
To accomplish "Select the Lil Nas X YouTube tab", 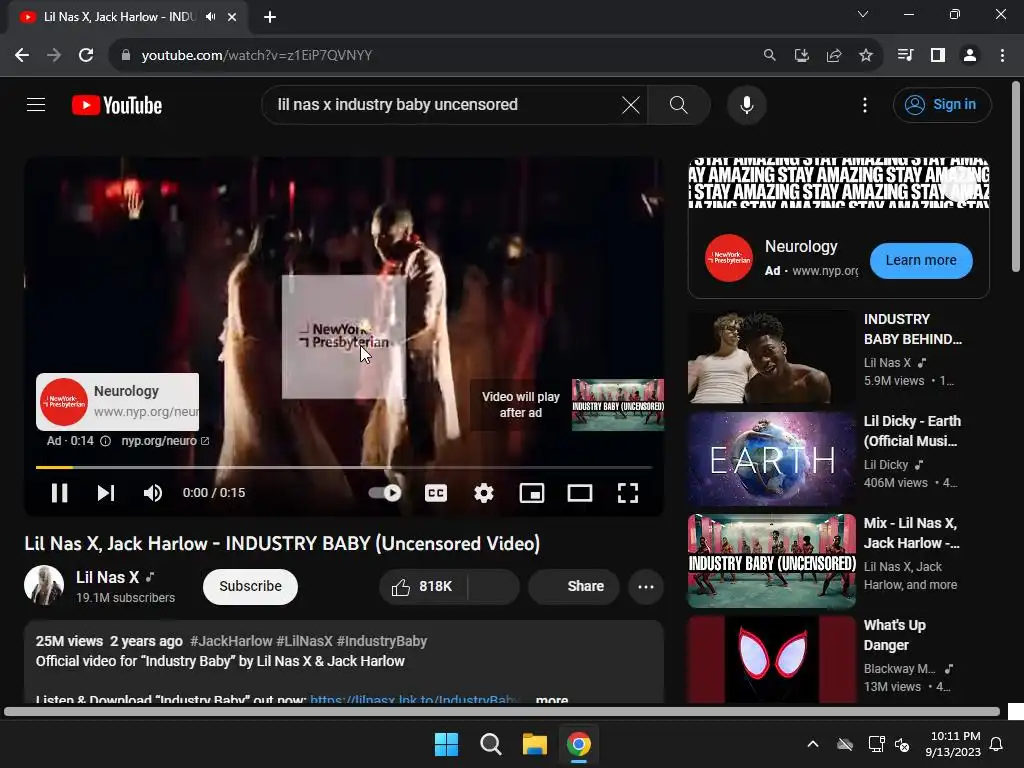I will (127, 17).
